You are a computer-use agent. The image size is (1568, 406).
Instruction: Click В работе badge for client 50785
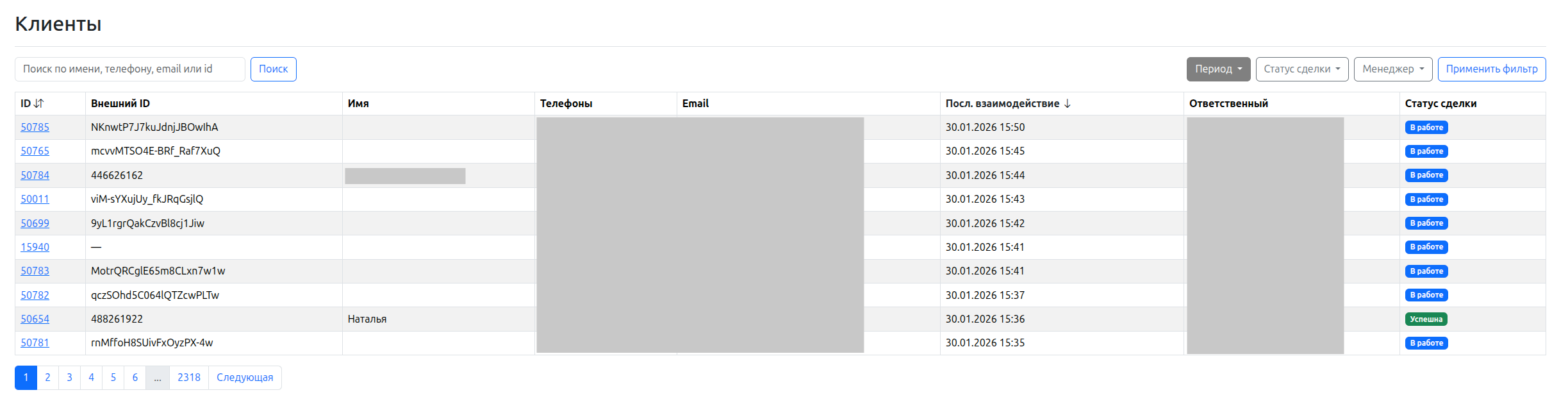1426,128
